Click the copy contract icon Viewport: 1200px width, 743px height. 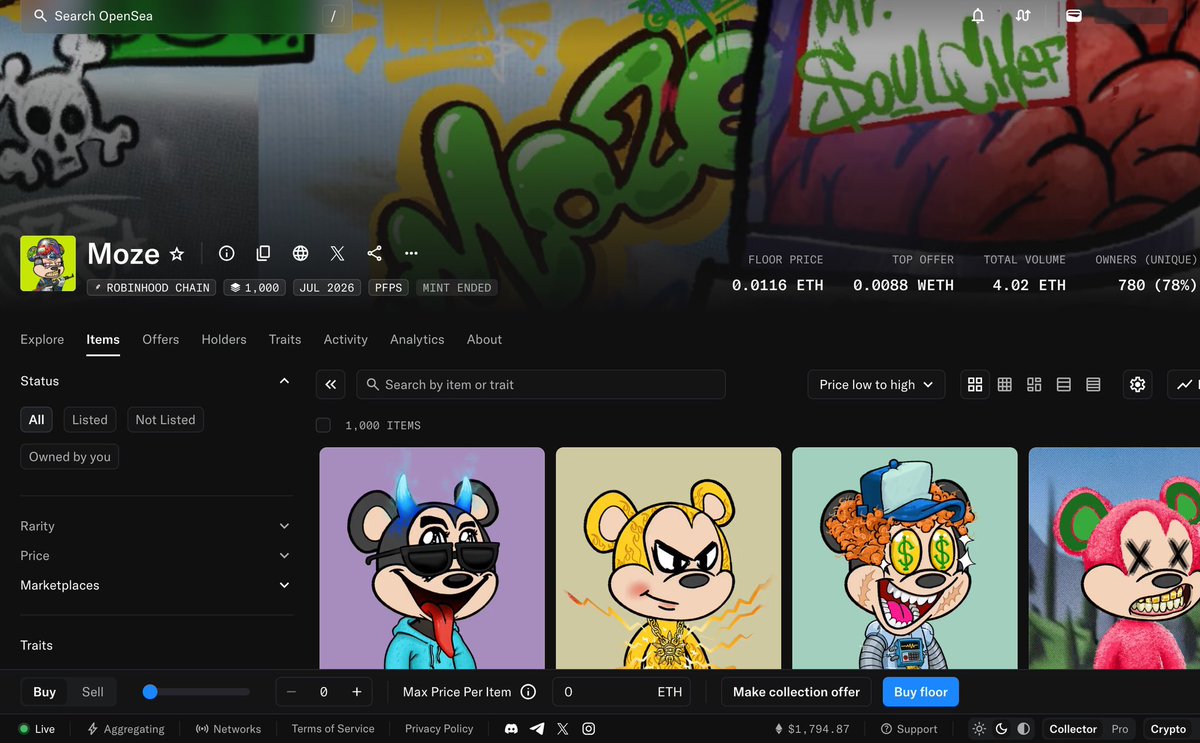[263, 254]
